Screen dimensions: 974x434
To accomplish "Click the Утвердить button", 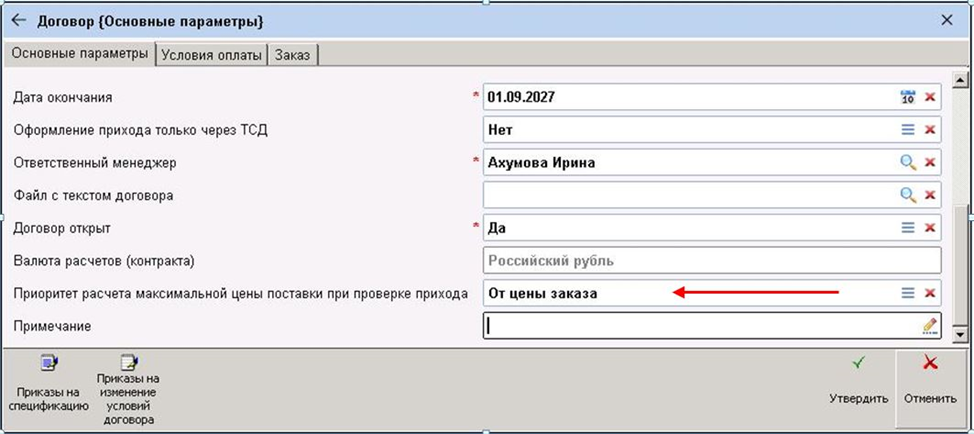I will click(858, 380).
